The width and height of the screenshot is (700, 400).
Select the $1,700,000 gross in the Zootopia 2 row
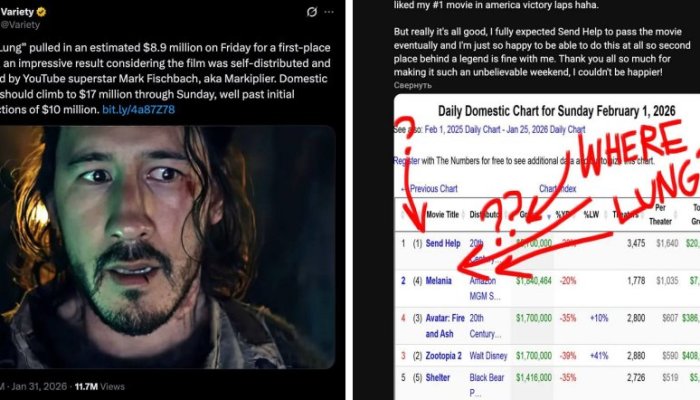click(x=533, y=356)
